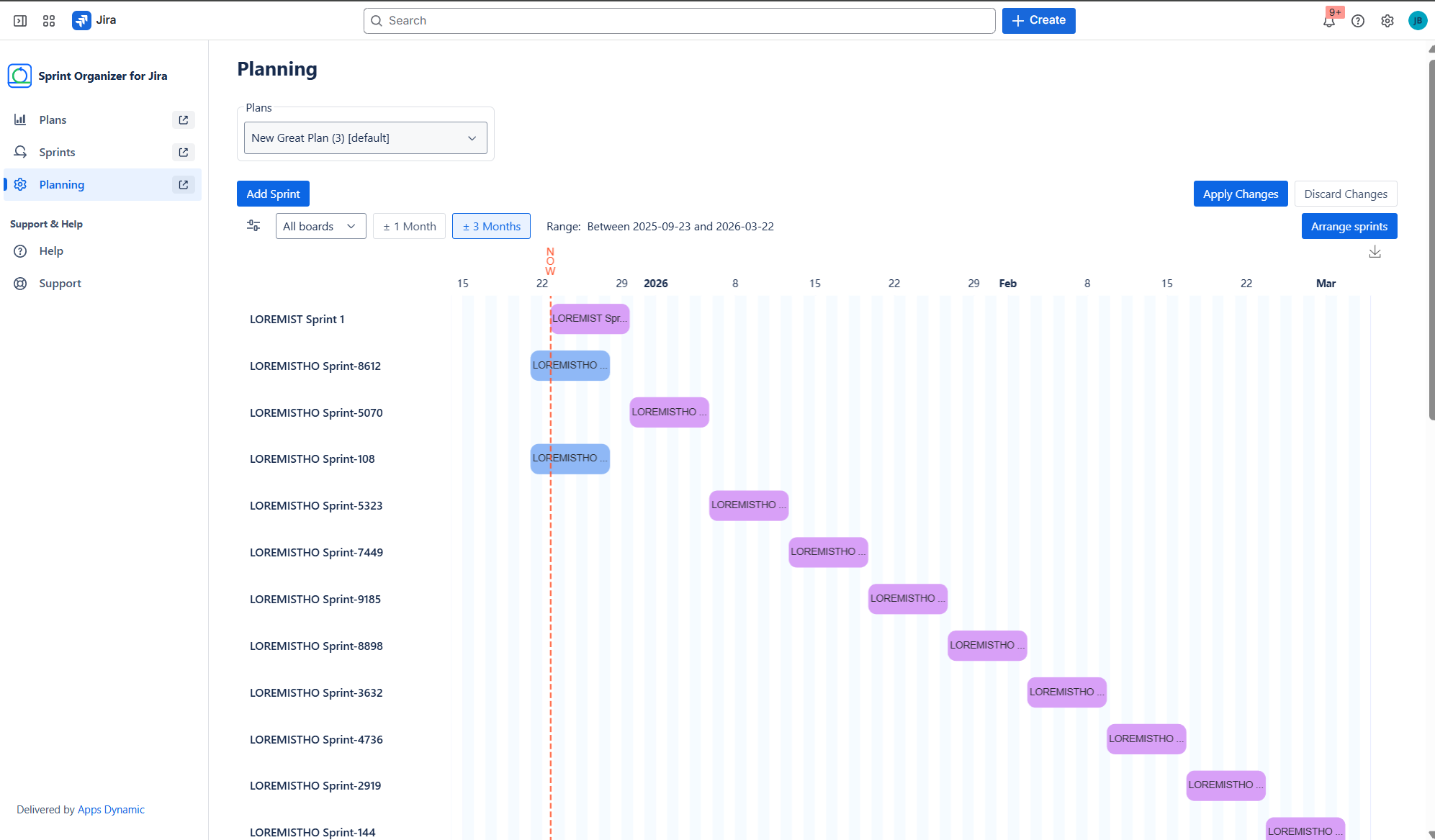Screen dimensions: 1435x840
Task: Toggle the ± 3 Months range
Action: click(x=491, y=226)
